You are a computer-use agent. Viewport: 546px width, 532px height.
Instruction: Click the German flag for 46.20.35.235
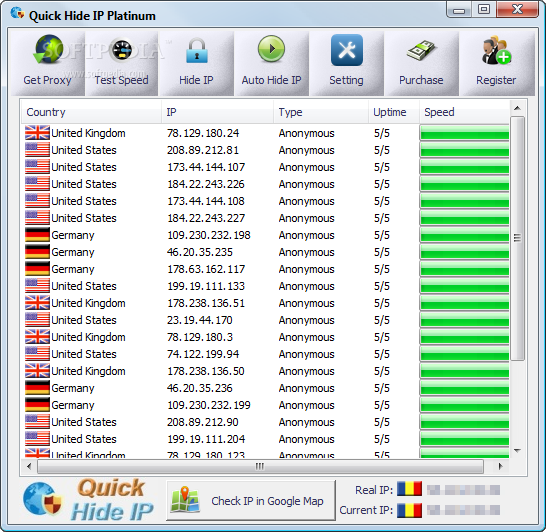[37, 252]
